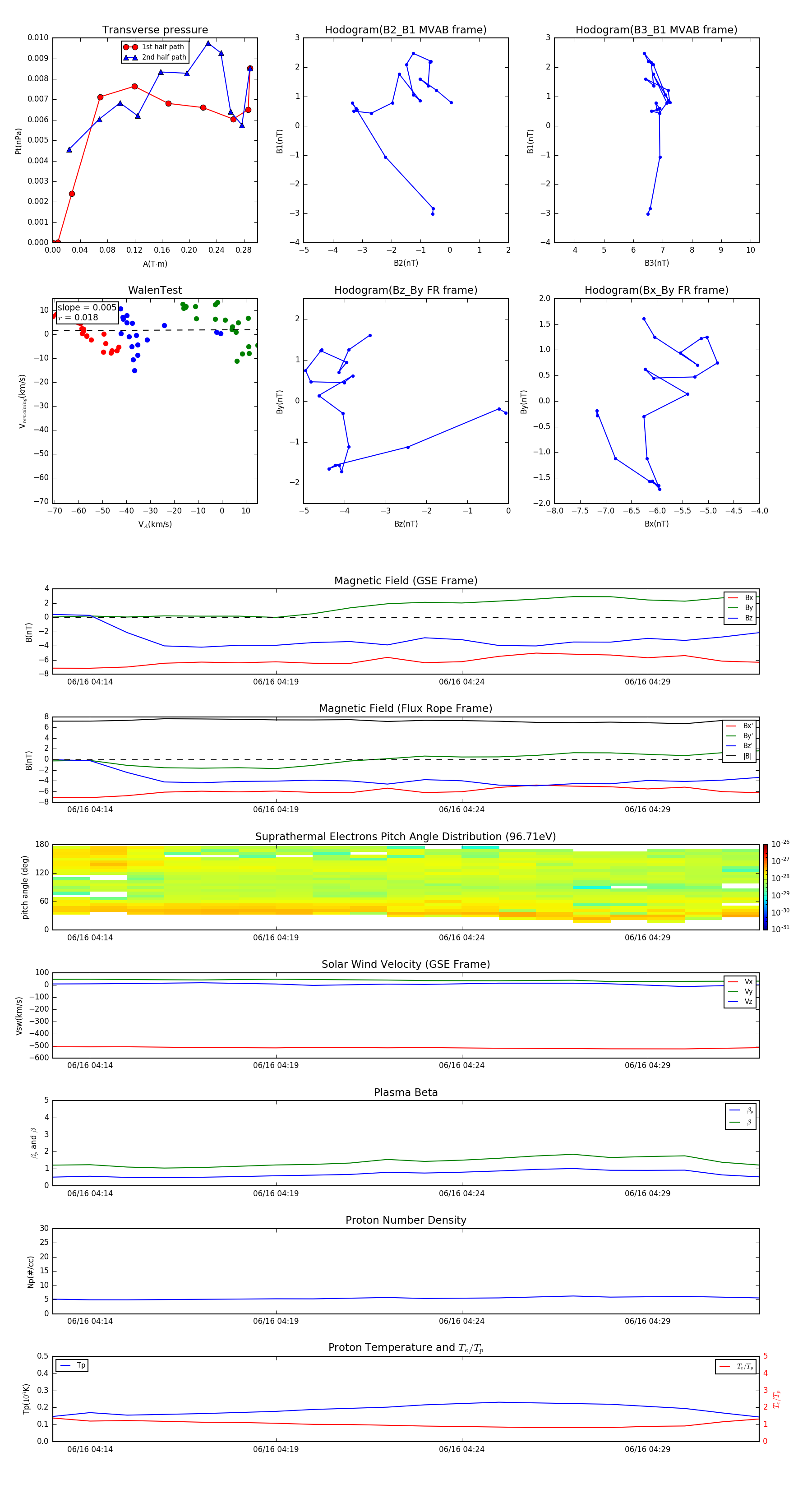The height and width of the screenshot is (1489, 812).
Task: Select the Vz legend entry
Action: click(x=741, y=1002)
